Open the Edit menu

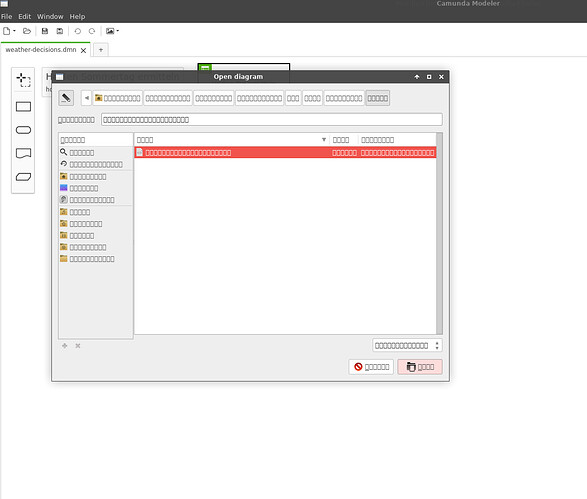[x=24, y=16]
